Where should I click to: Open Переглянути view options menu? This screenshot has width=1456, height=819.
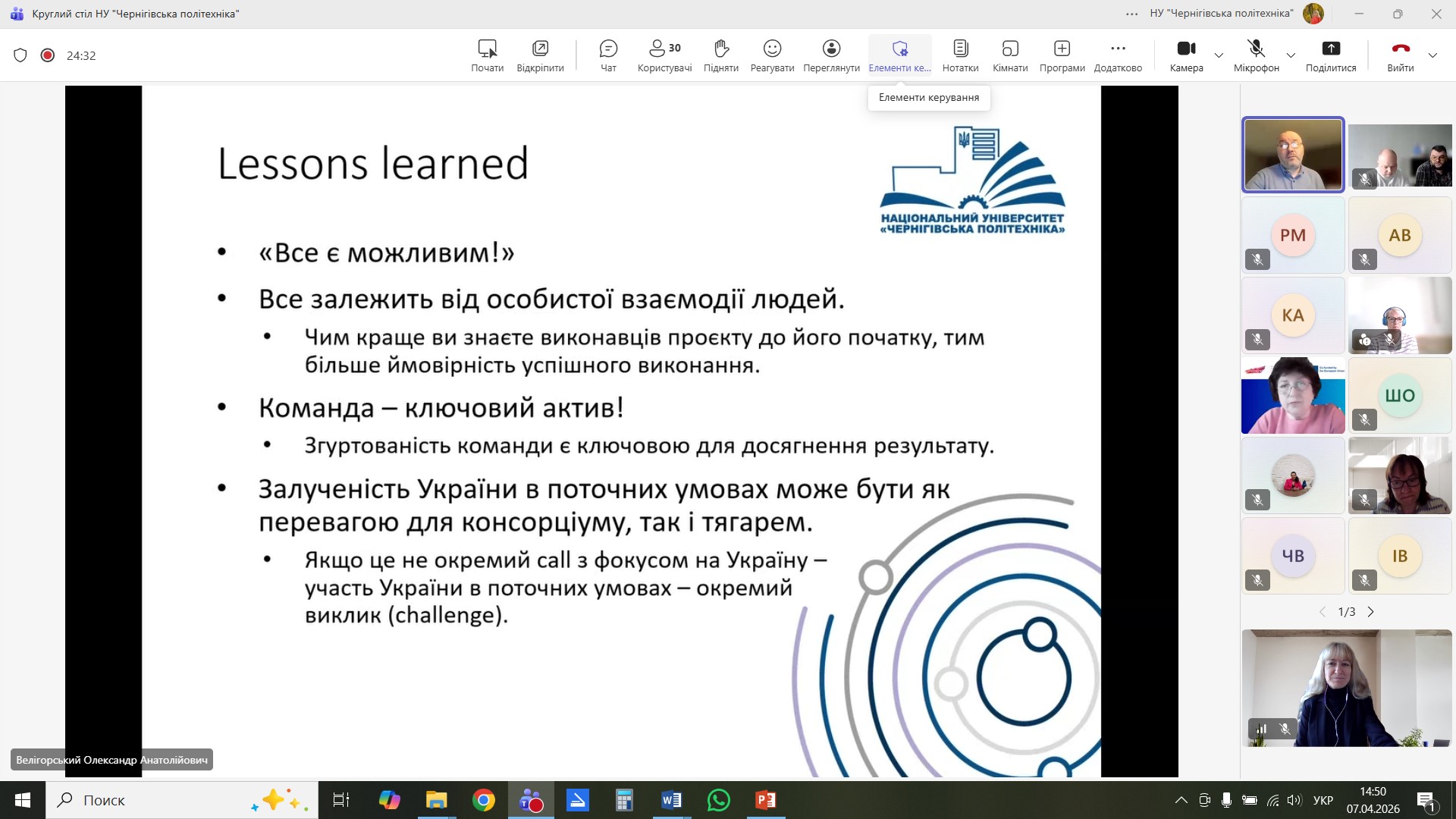click(x=831, y=55)
